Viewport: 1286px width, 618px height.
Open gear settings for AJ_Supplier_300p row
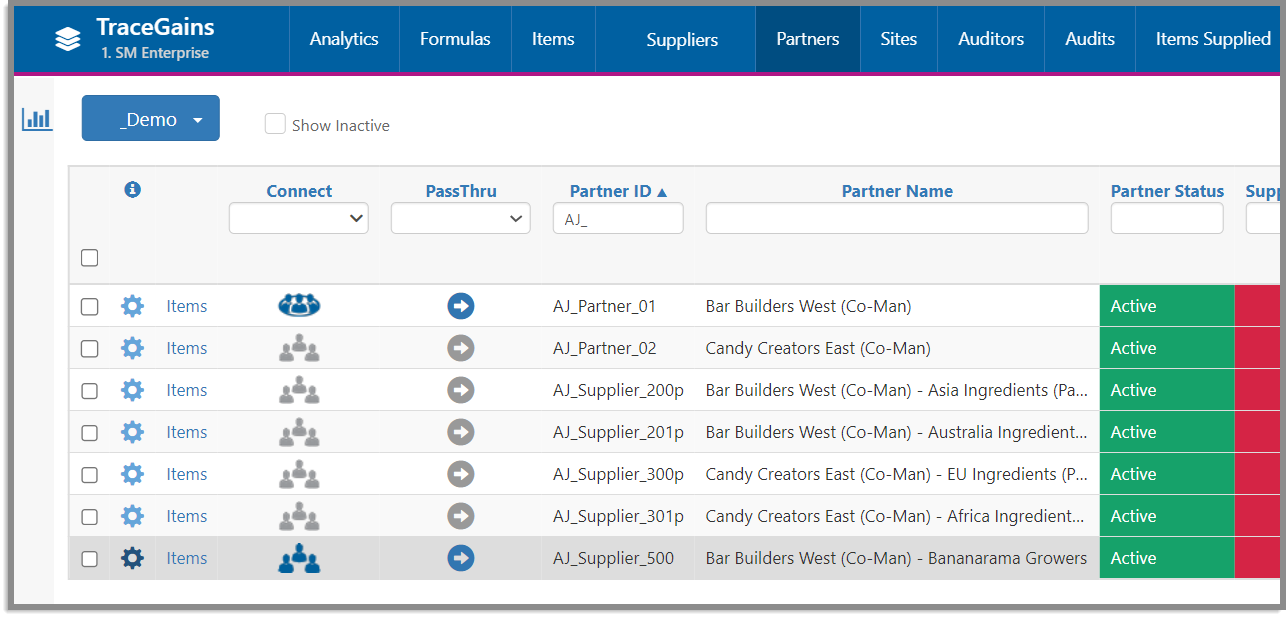point(132,474)
